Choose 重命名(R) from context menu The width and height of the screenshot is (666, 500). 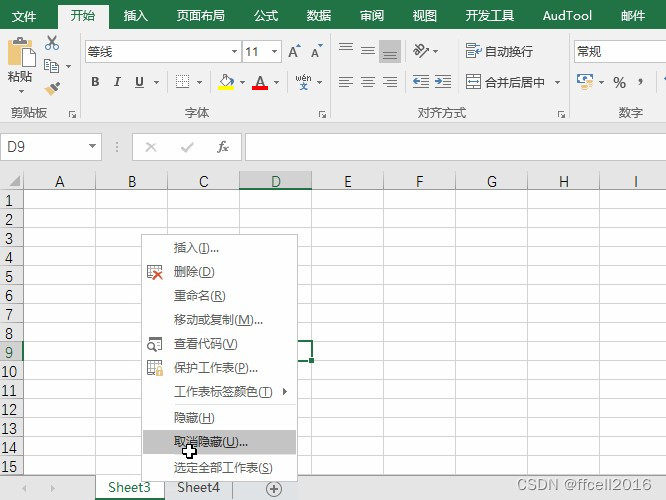(219, 296)
